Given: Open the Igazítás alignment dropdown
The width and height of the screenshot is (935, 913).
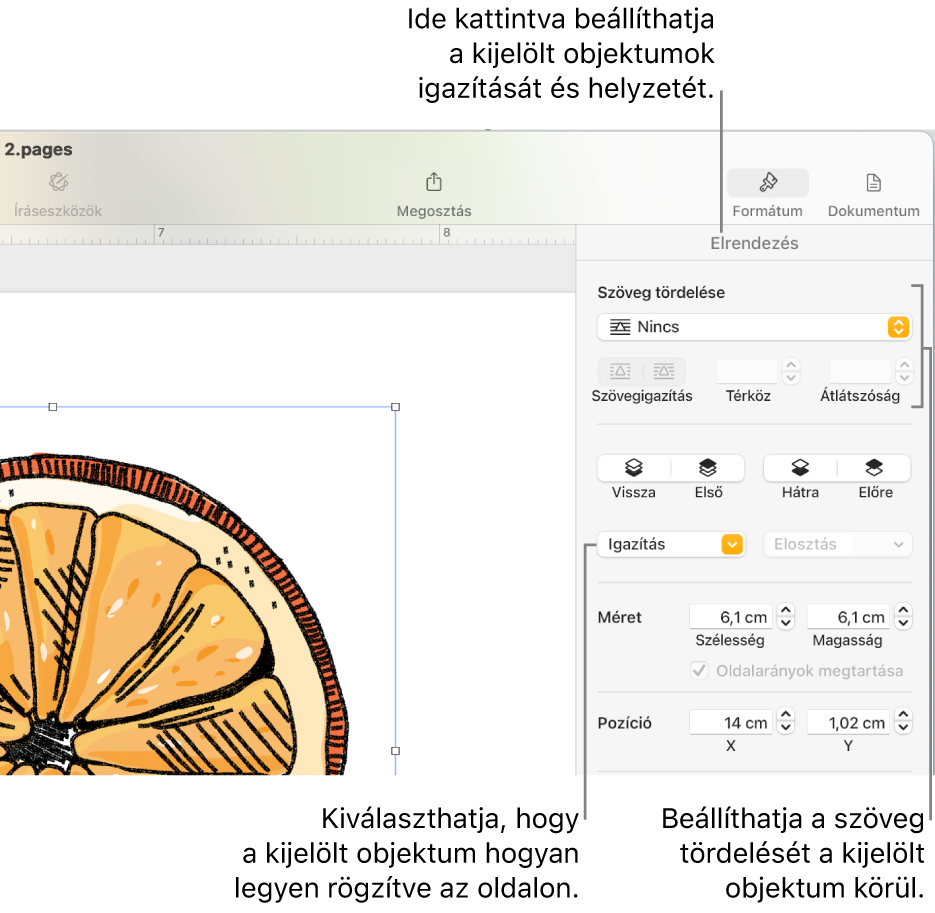Looking at the screenshot, I should pos(671,544).
